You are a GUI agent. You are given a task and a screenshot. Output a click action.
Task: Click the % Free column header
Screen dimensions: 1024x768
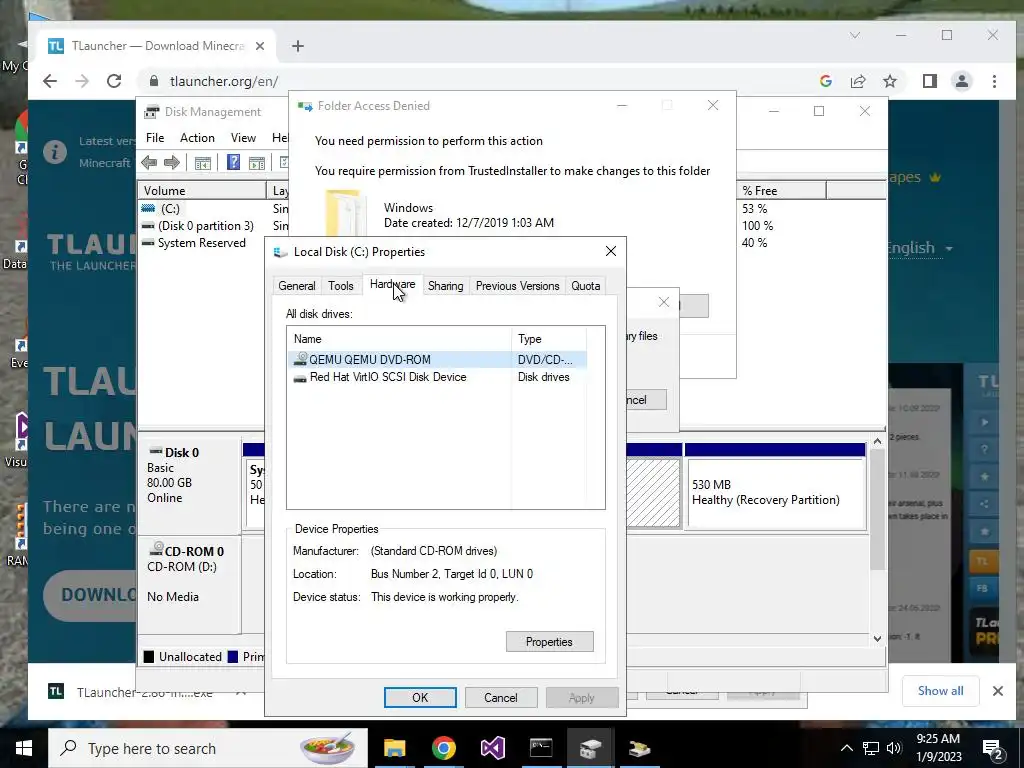(781, 191)
